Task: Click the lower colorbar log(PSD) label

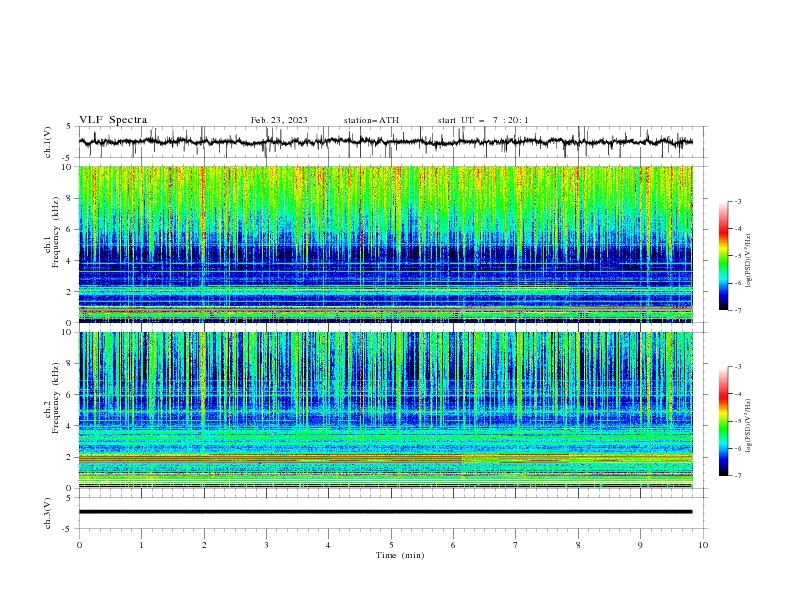Action: 748,426
